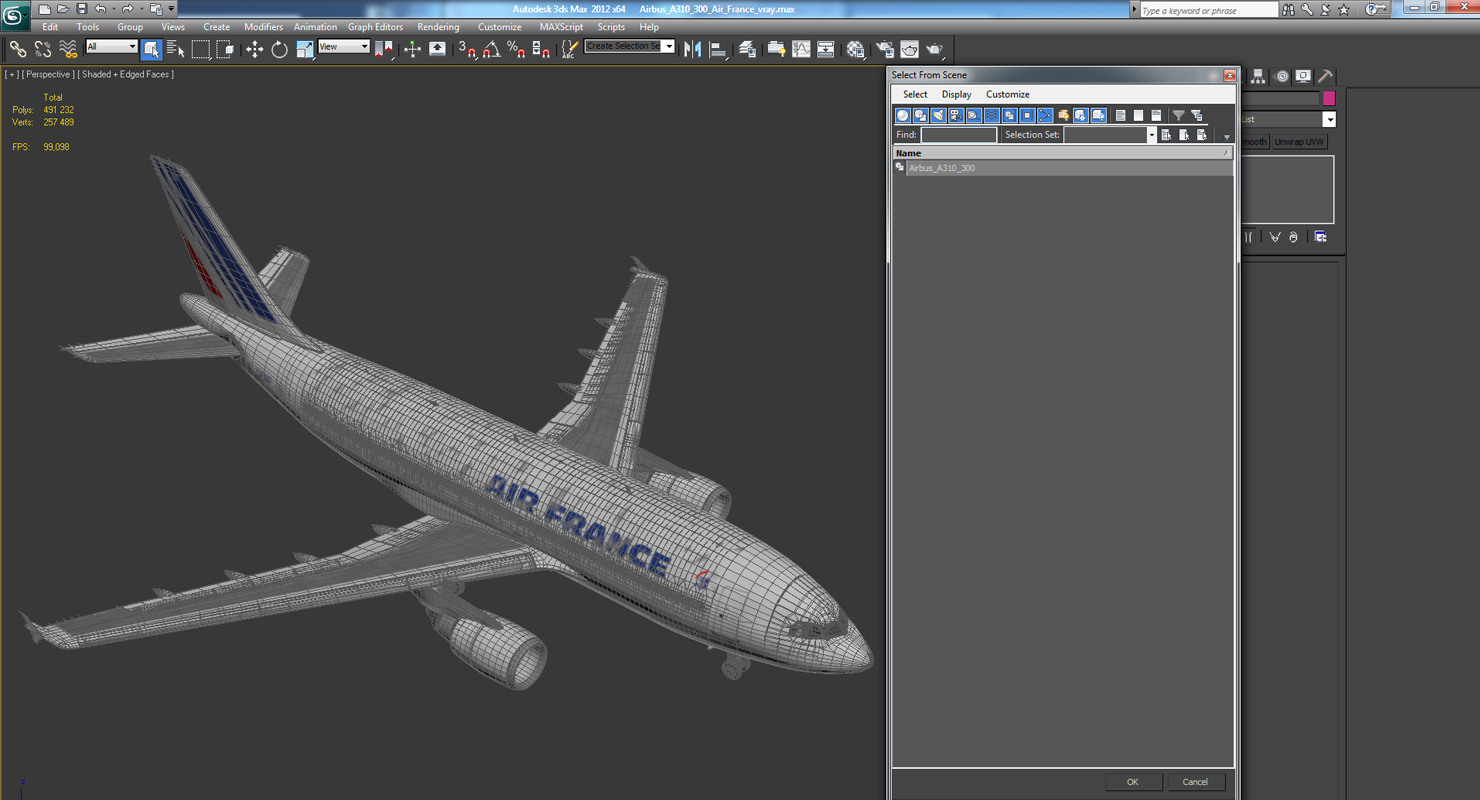The width and height of the screenshot is (1480, 800).
Task: Open the Material Editor
Action: (855, 49)
